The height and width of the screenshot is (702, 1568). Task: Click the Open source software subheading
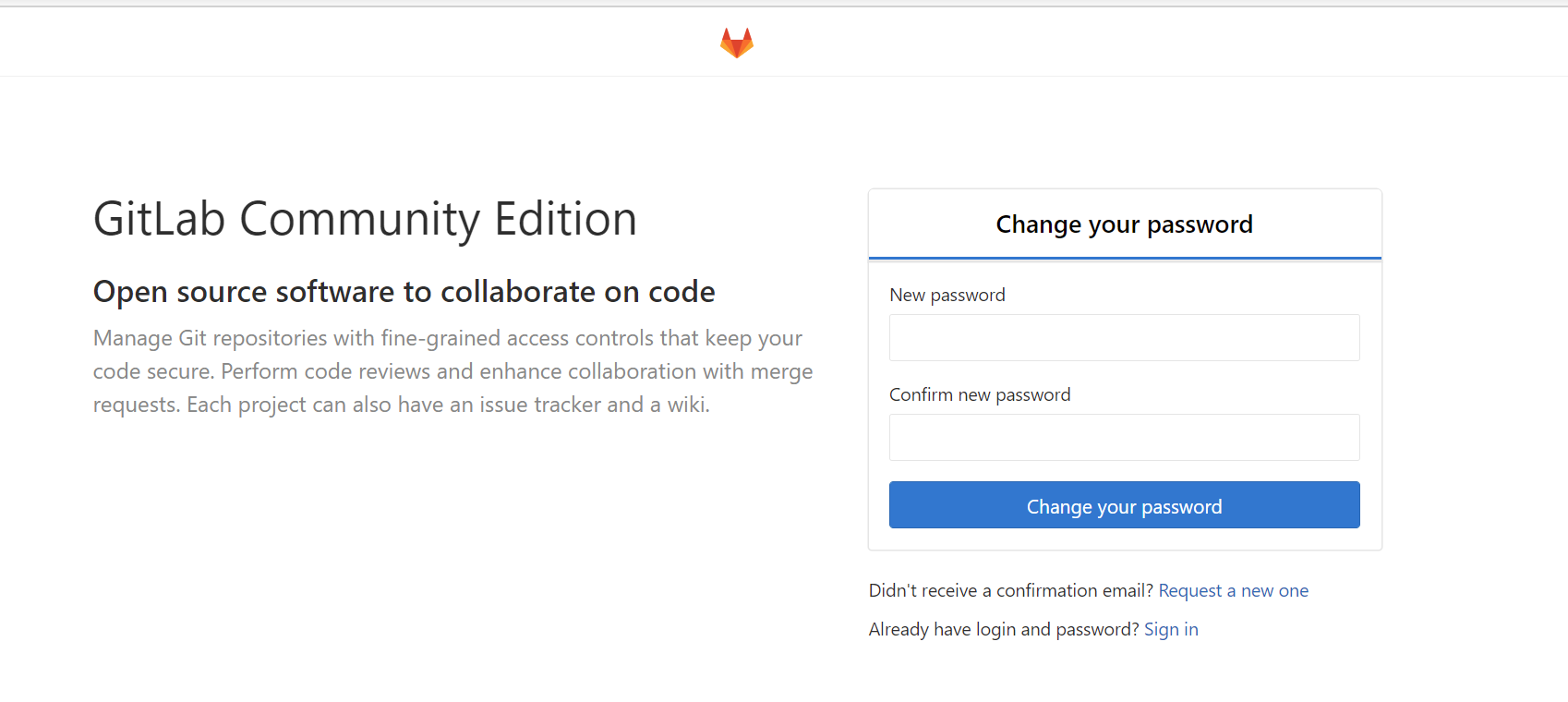[404, 292]
